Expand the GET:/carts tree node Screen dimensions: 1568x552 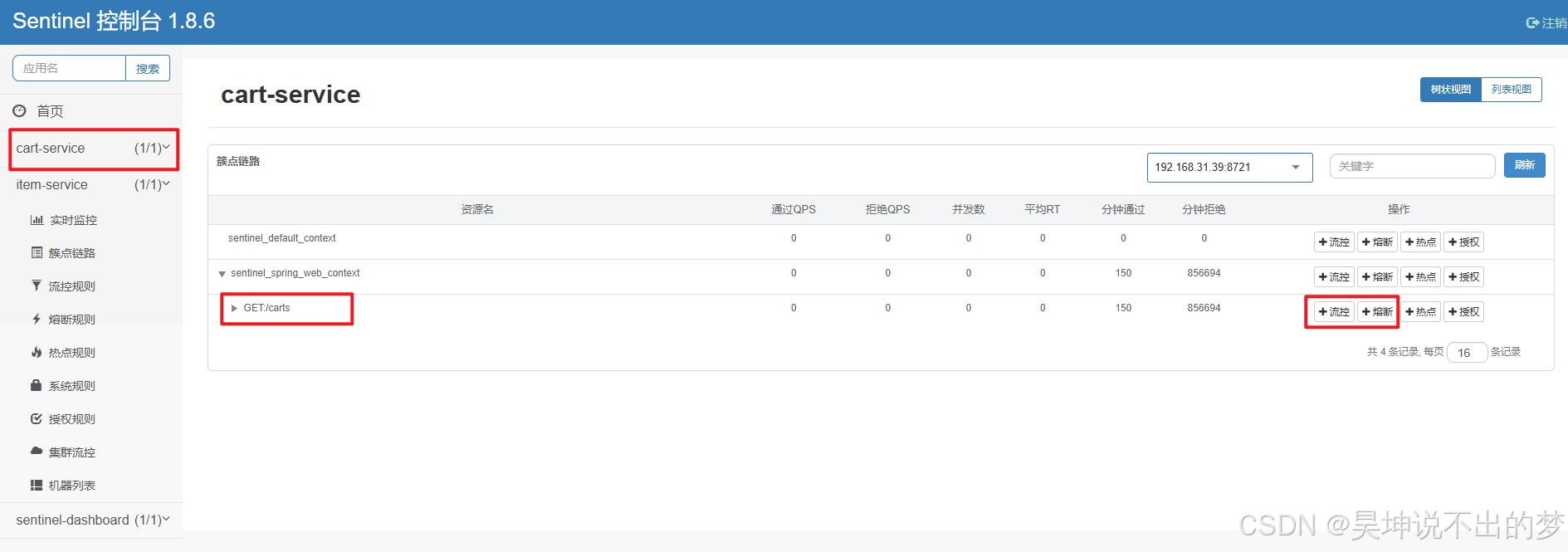tap(234, 308)
